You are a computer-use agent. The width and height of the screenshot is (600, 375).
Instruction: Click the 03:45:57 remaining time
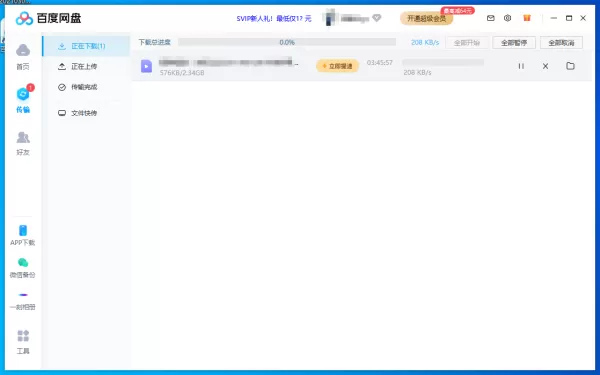(x=380, y=62)
